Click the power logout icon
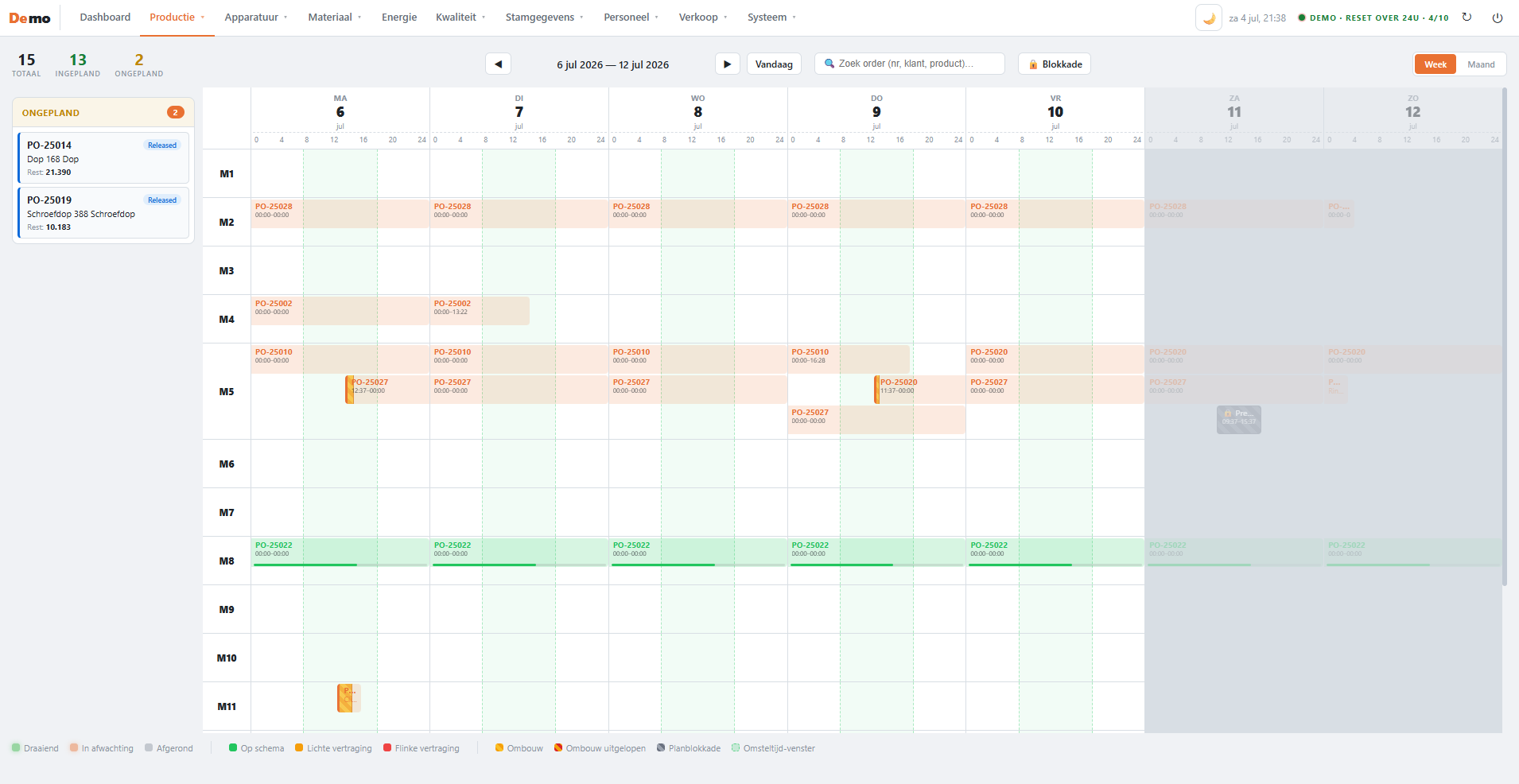1519x784 pixels. (1497, 17)
